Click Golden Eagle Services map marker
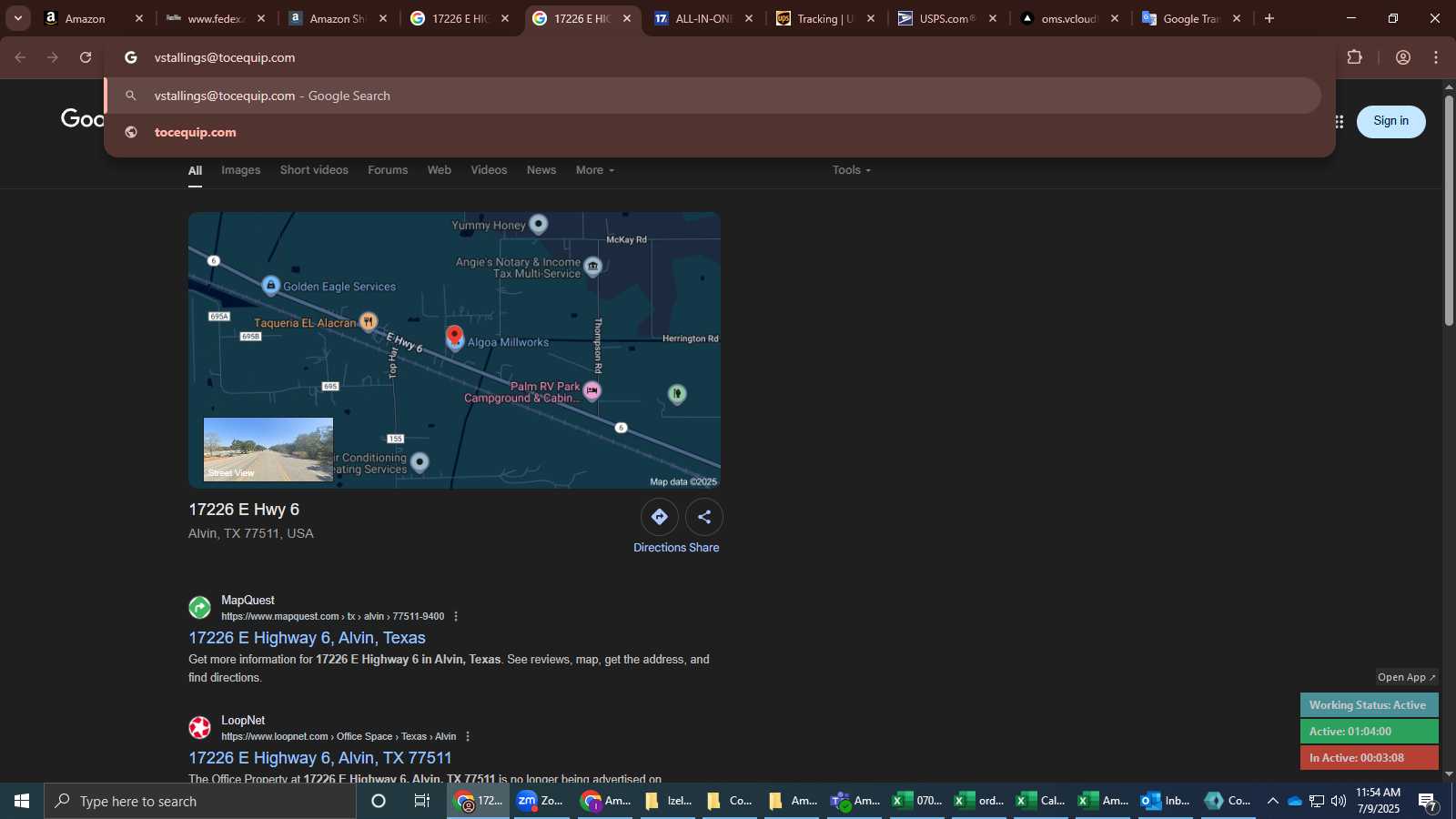Screen dimensions: 1456x819 [x=270, y=285]
